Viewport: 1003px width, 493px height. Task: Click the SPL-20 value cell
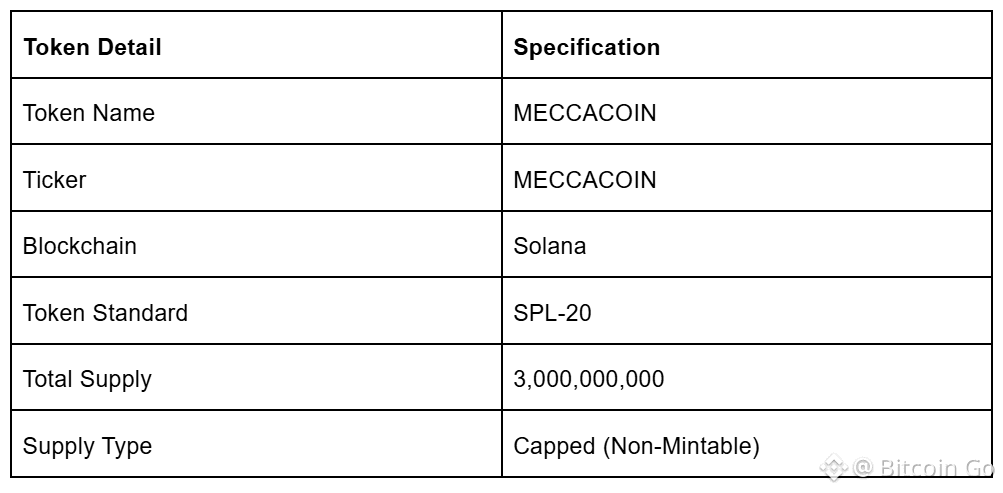(552, 313)
